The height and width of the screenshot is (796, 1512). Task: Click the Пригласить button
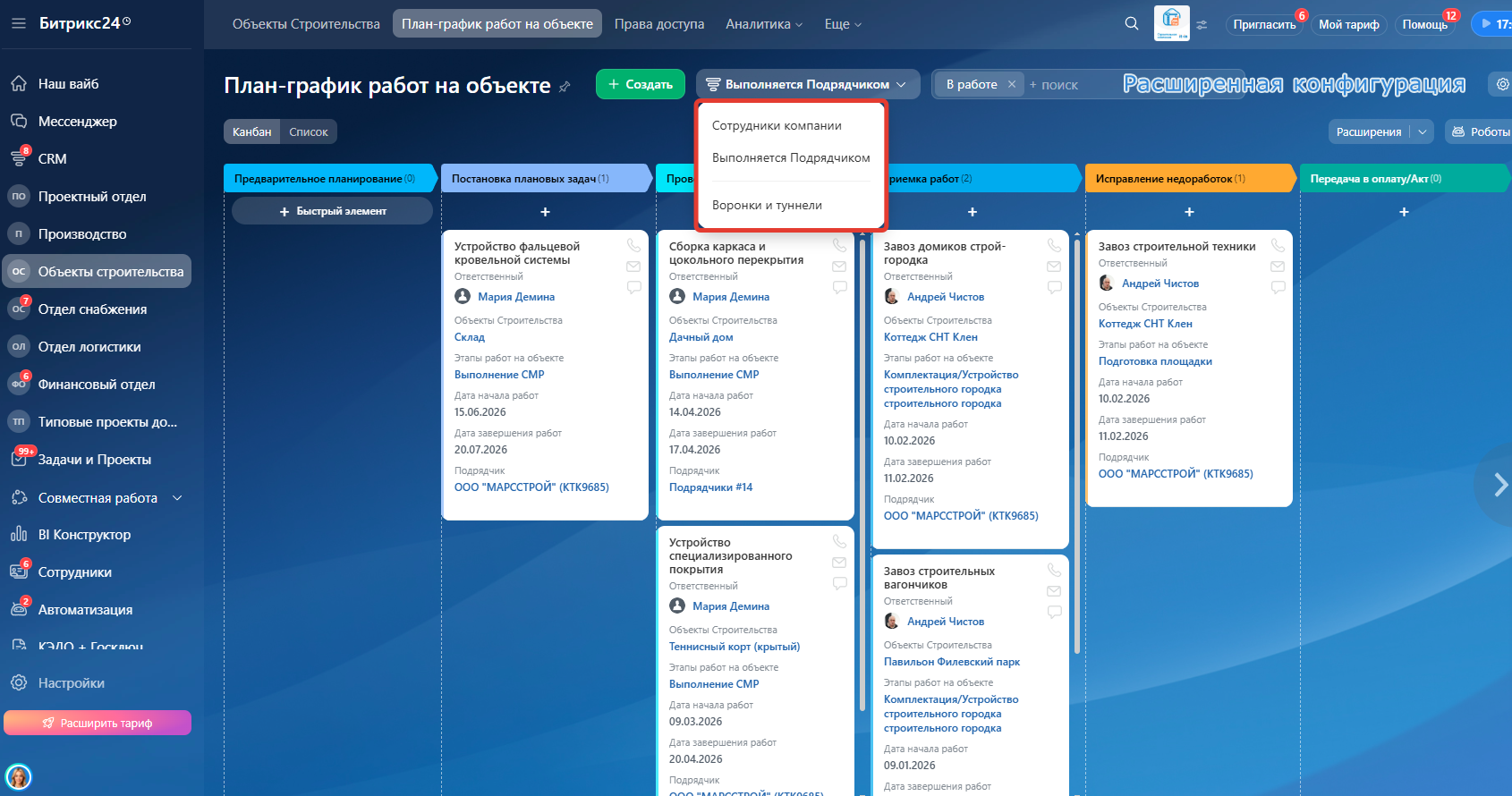pos(1264,24)
